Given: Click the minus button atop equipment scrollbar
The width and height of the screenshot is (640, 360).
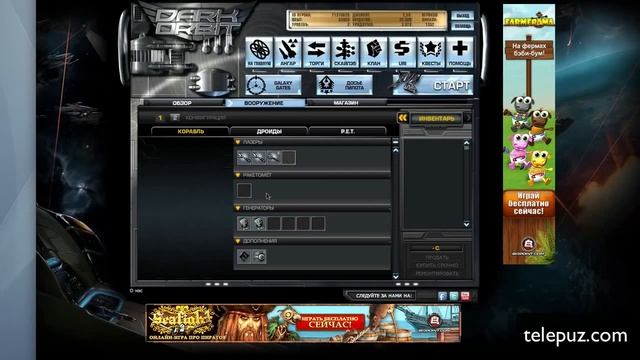Looking at the screenshot, I should pyautogui.click(x=395, y=142).
